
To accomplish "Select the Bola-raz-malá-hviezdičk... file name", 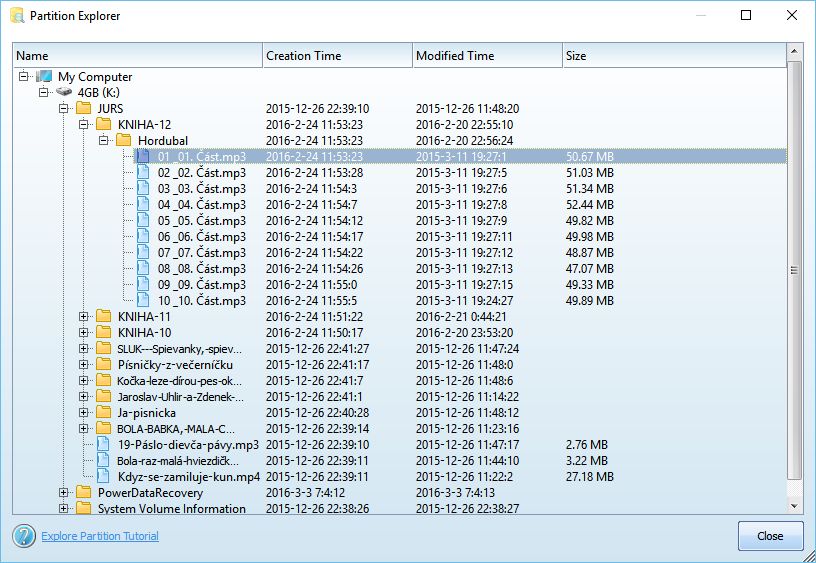I will [x=178, y=460].
